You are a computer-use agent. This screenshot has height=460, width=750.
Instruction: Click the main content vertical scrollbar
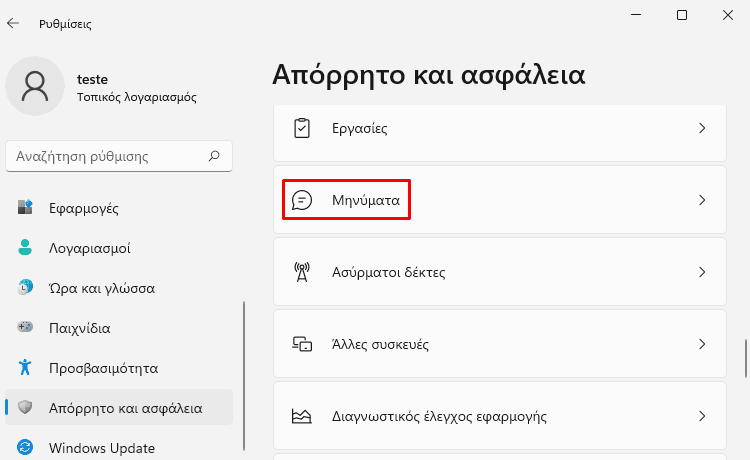click(746, 359)
